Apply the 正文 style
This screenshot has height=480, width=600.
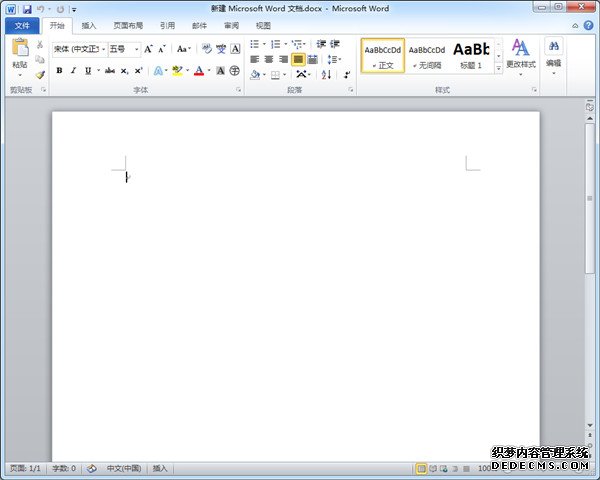click(383, 56)
